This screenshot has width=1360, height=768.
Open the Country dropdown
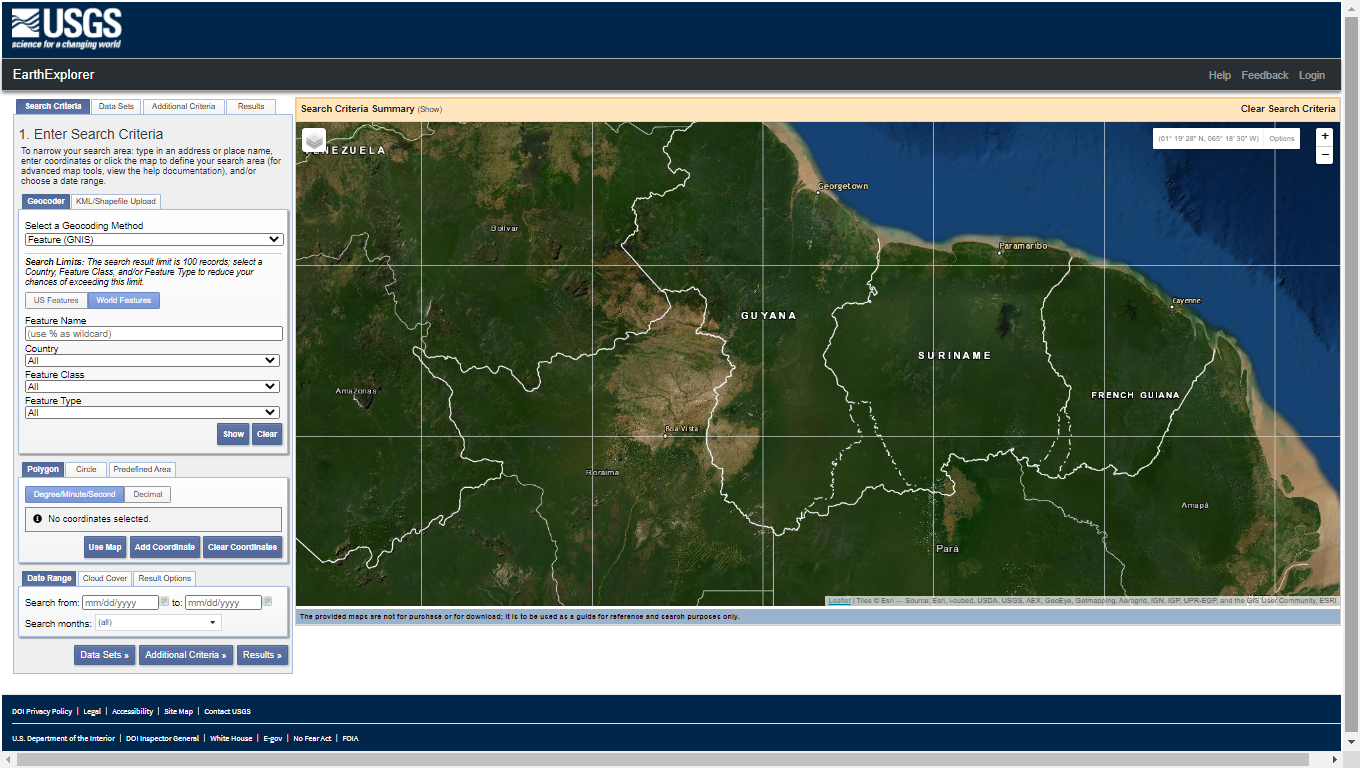click(x=153, y=360)
